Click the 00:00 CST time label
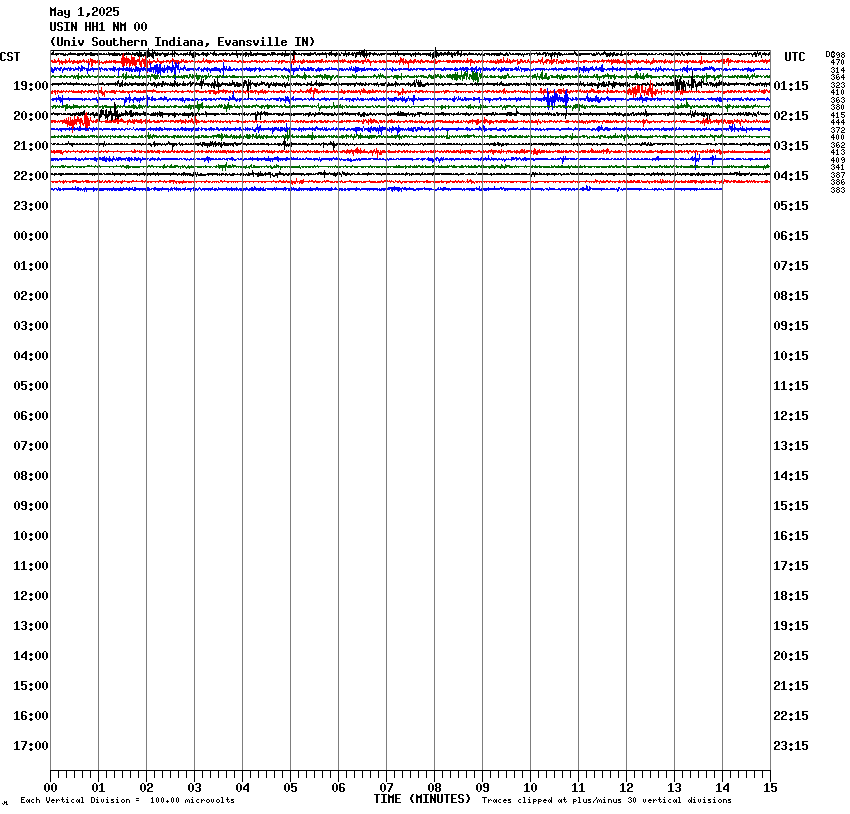This screenshot has height=814, width=850. coord(31,236)
